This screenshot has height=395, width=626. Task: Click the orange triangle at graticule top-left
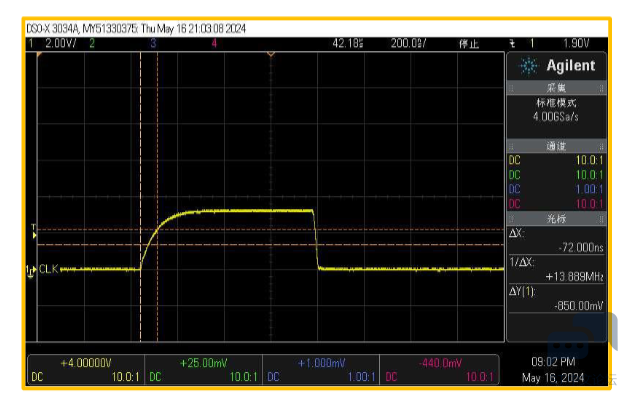point(40,55)
